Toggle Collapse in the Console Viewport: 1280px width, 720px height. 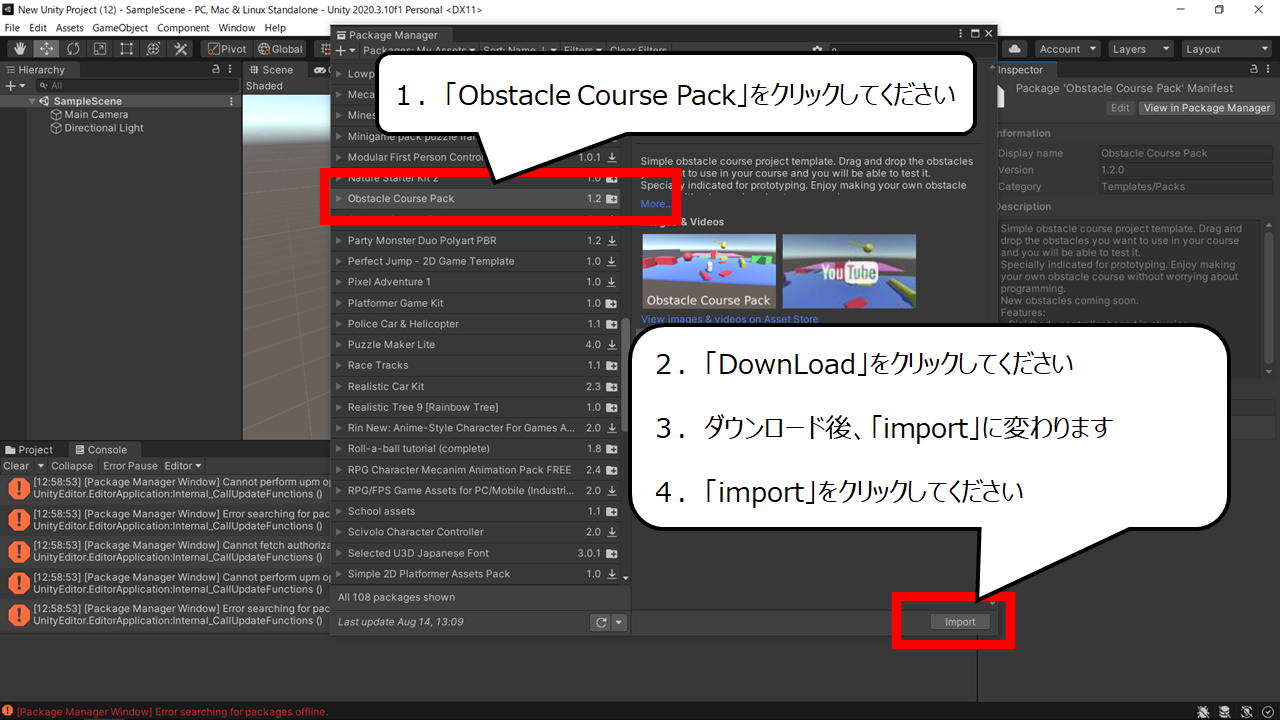[x=72, y=466]
